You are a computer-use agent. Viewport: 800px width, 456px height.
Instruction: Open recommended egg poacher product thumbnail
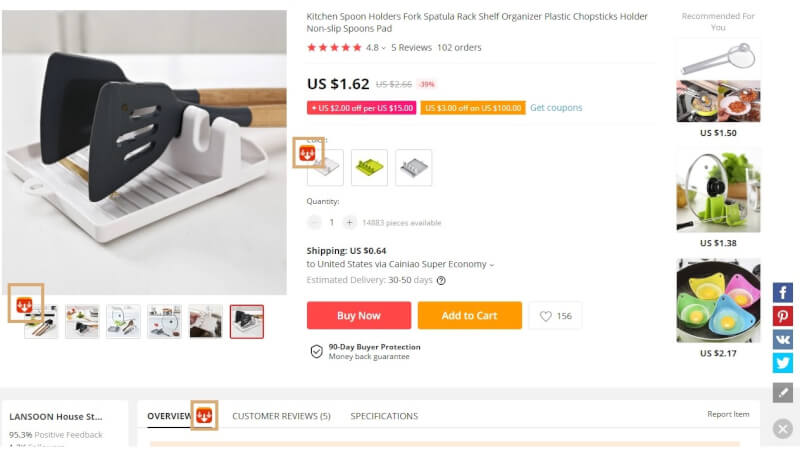718,300
